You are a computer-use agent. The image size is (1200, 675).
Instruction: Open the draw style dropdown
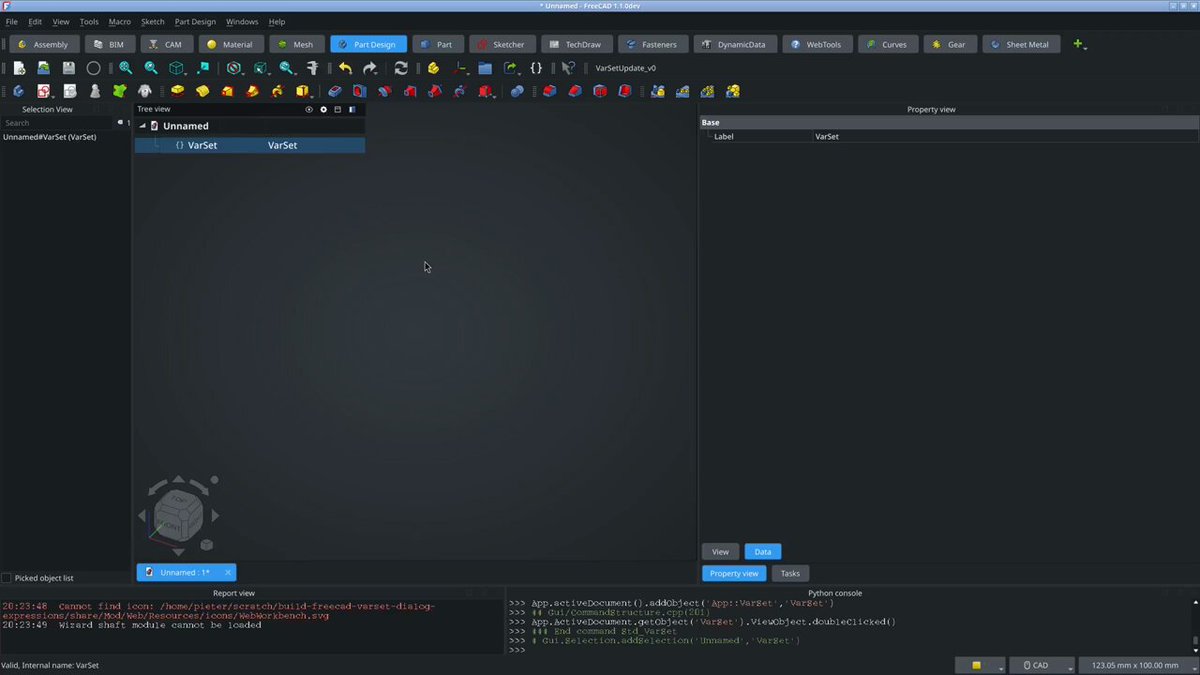[x=243, y=73]
